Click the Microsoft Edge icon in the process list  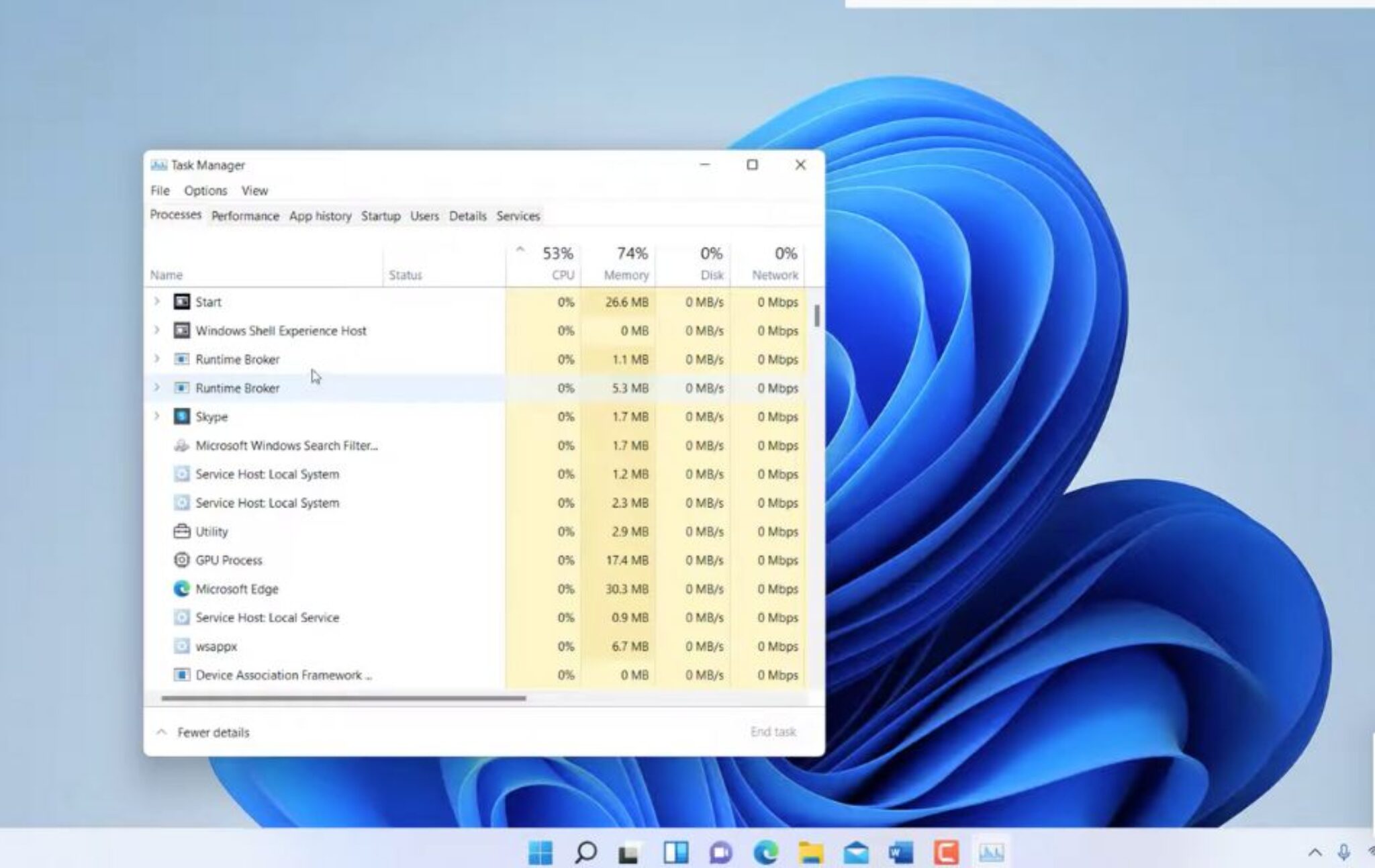point(181,589)
